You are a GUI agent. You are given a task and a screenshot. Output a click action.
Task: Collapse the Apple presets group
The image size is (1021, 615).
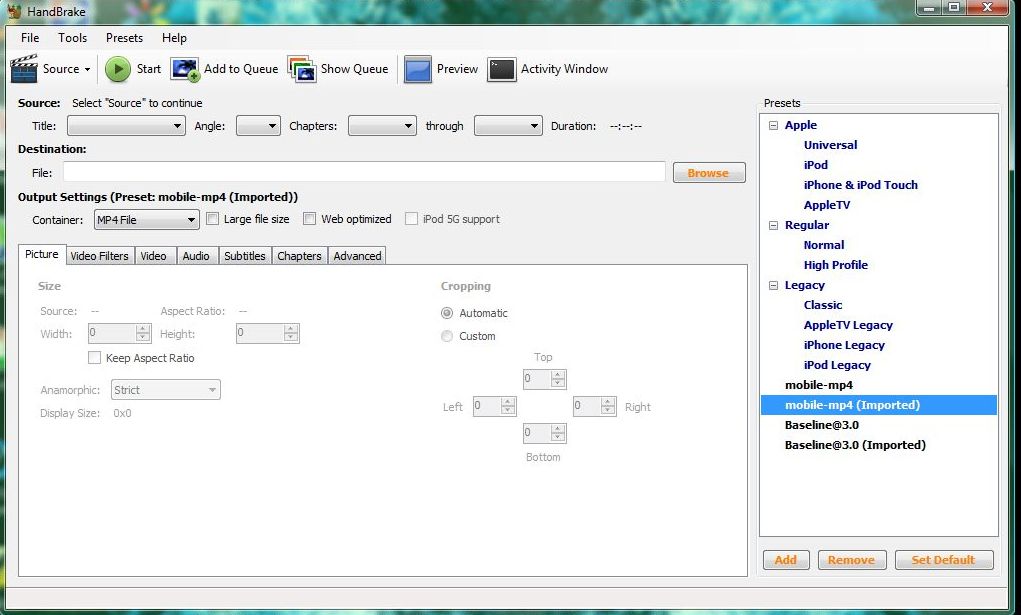pos(773,125)
